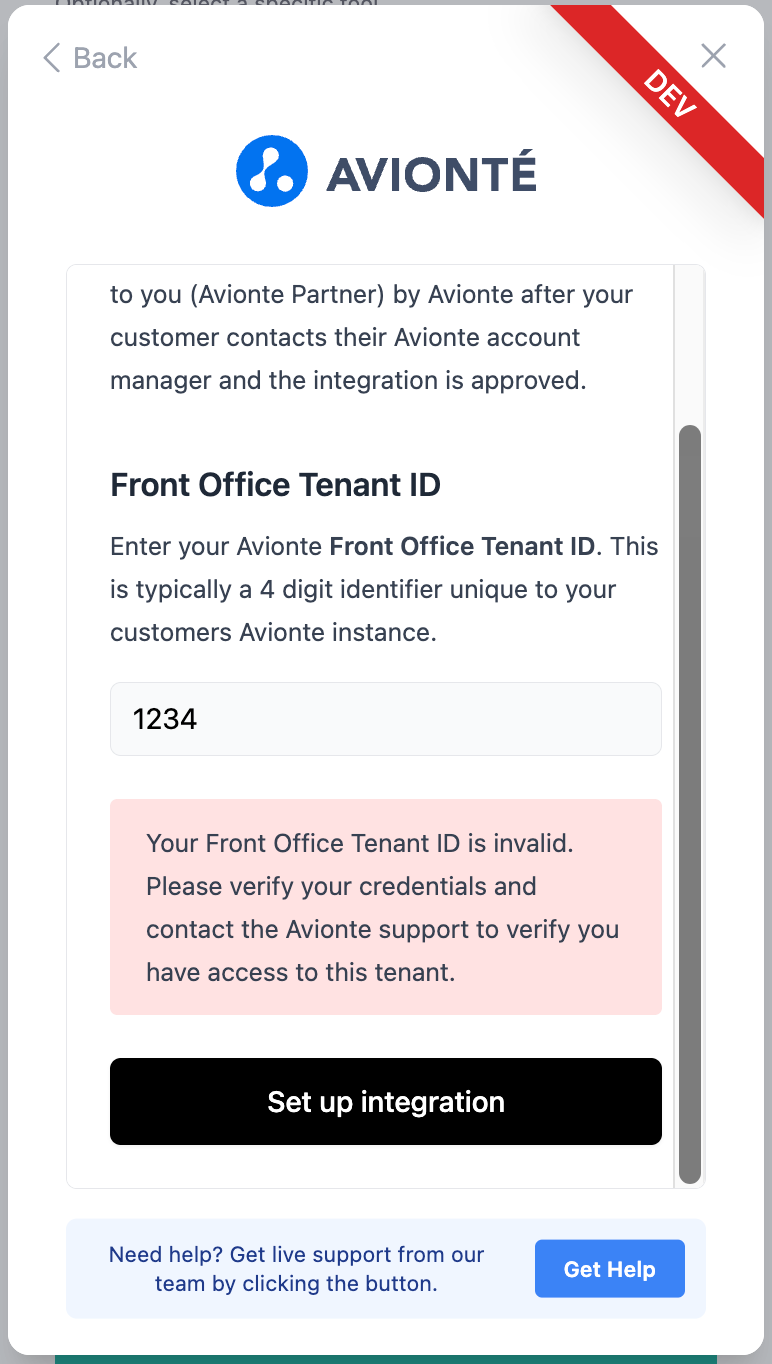Click the "typically a 4 digit identifier" line
The width and height of the screenshot is (772, 1364).
362,590
